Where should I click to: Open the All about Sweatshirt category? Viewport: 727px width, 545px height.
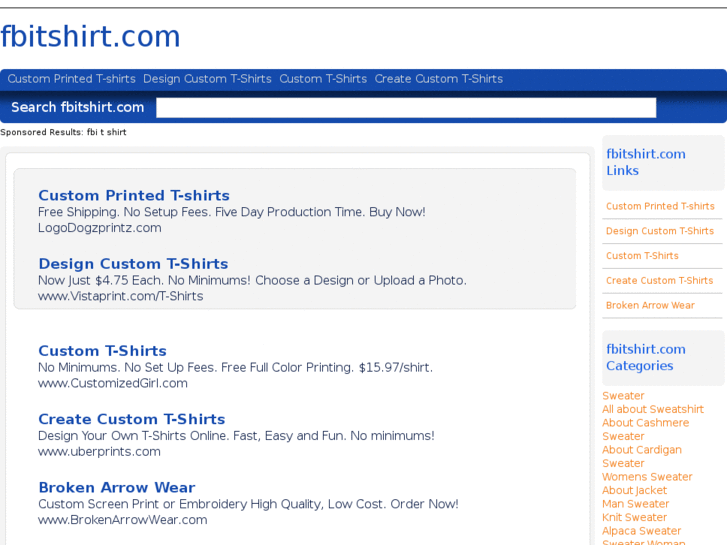tap(653, 409)
